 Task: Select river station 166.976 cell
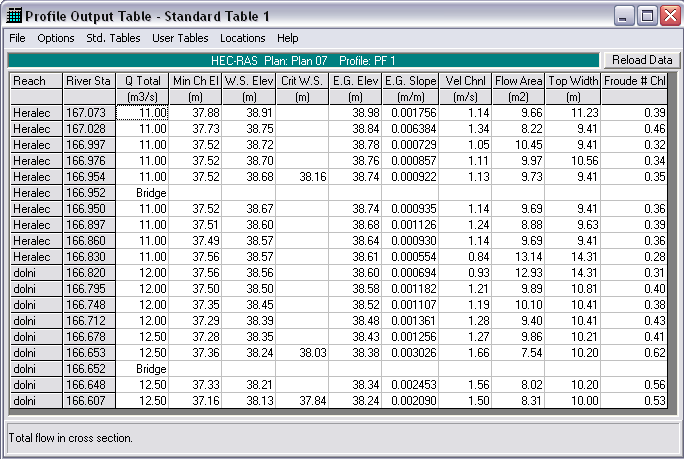tap(89, 161)
